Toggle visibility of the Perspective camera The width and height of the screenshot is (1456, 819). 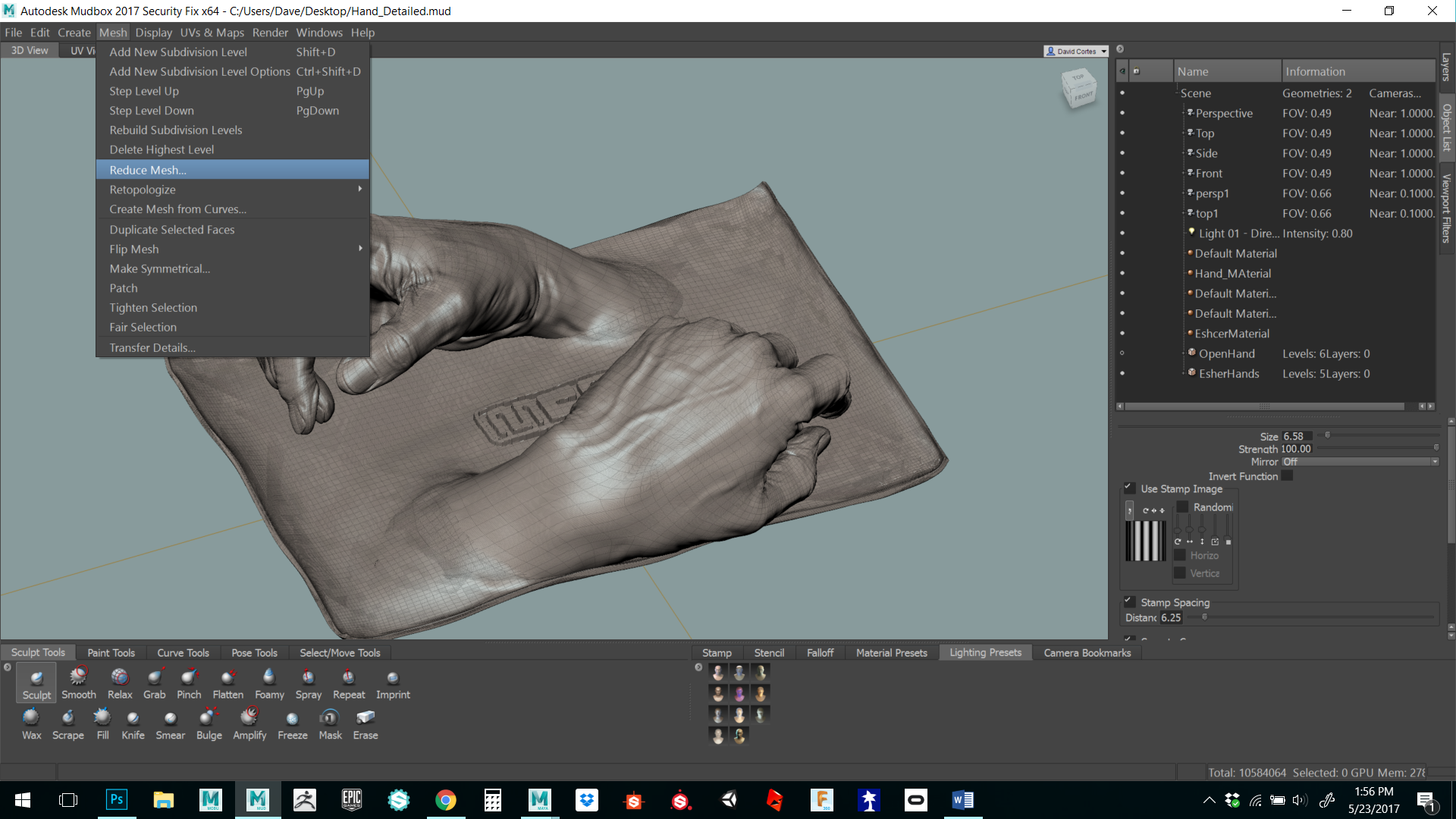[x=1122, y=113]
